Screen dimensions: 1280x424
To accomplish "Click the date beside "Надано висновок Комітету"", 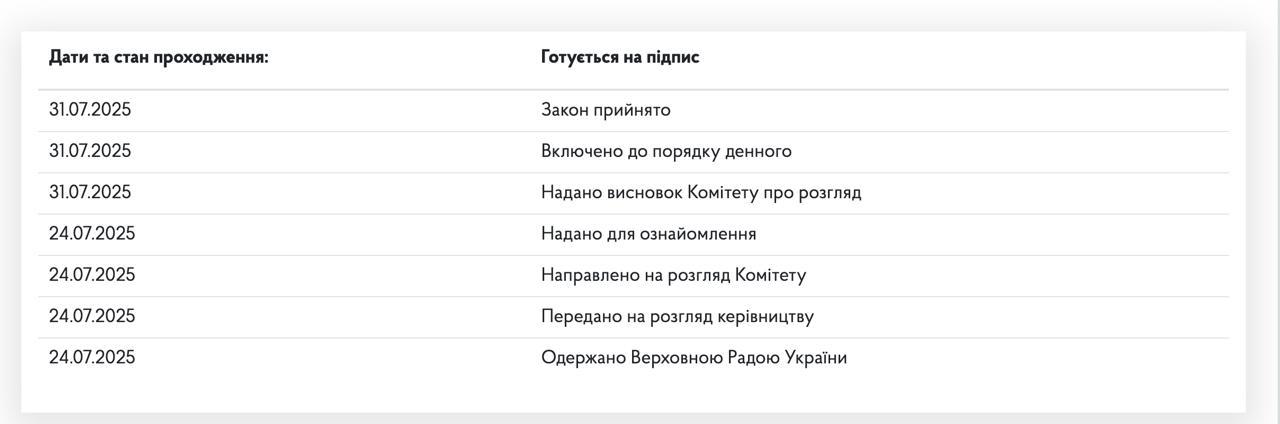I will pyautogui.click(x=90, y=192).
